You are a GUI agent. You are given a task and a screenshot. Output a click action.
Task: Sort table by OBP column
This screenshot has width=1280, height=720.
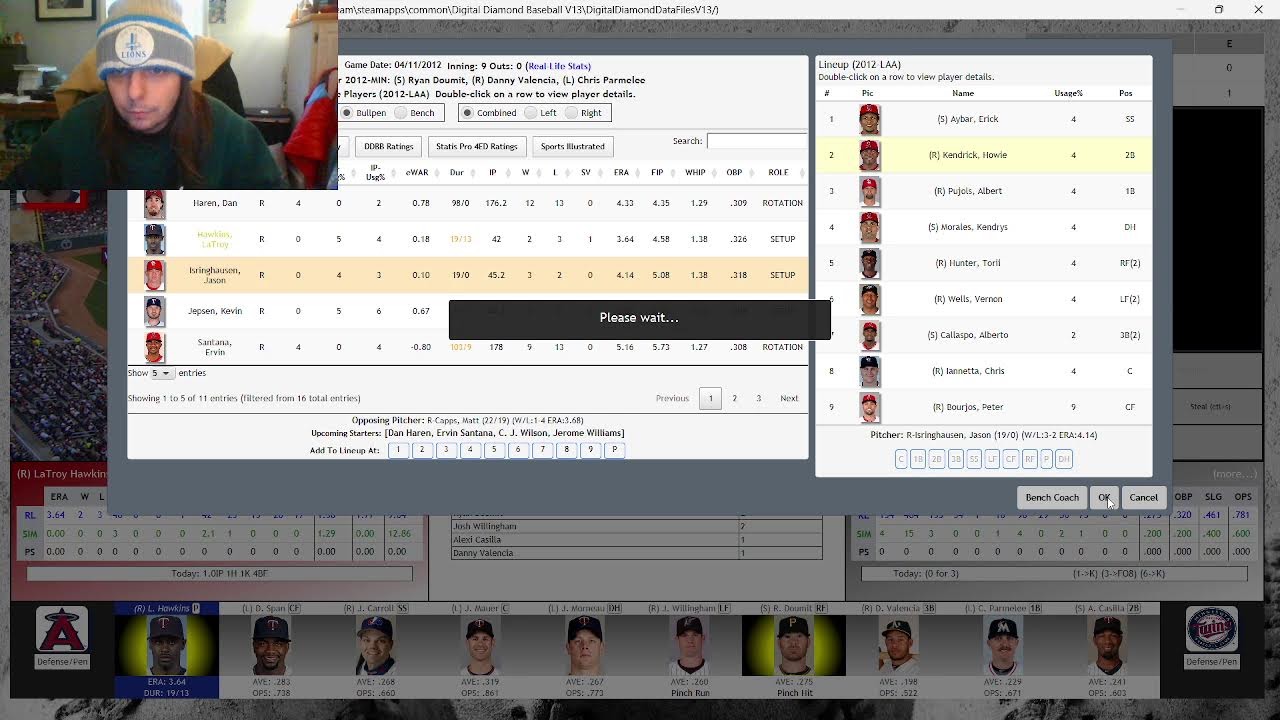pos(734,172)
